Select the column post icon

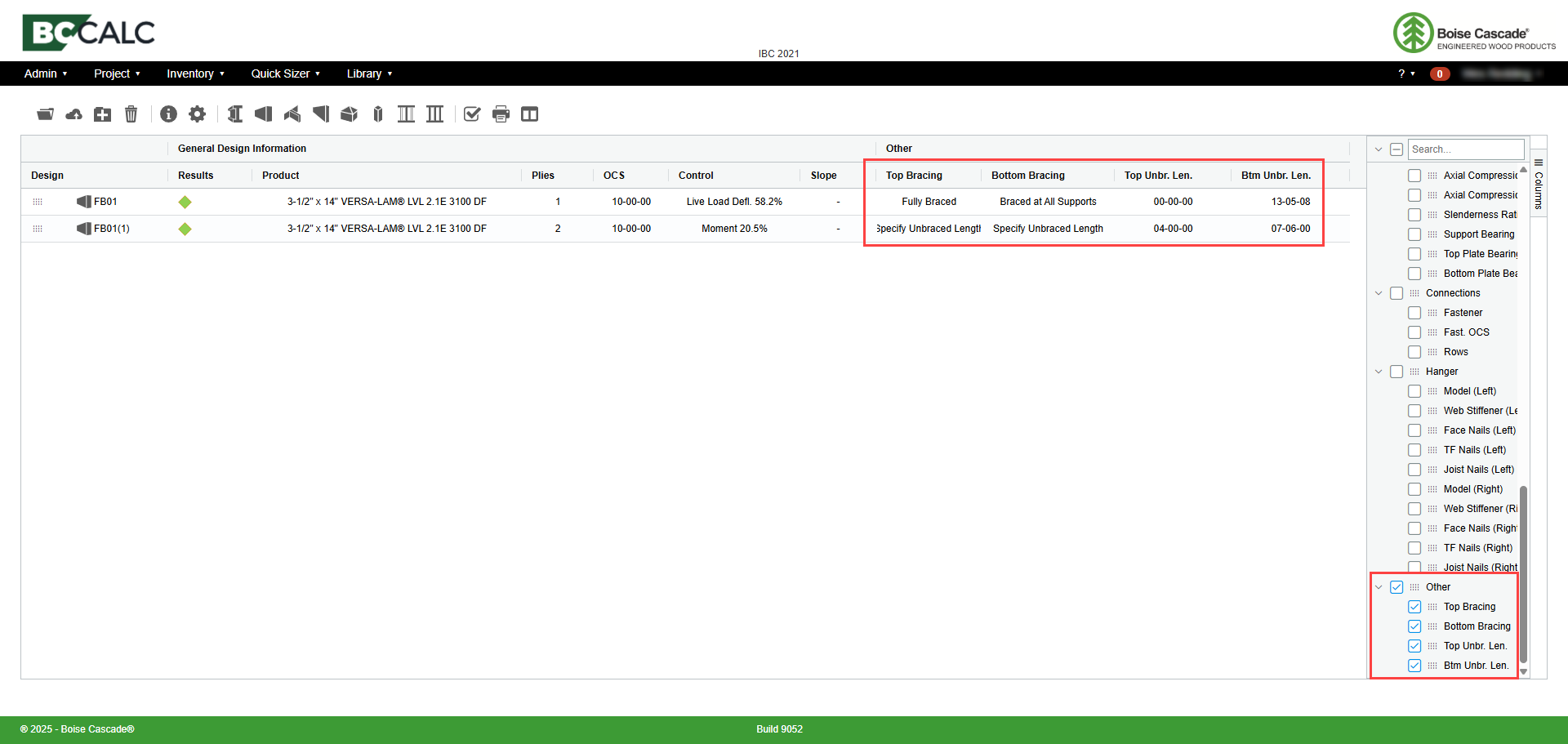click(378, 114)
